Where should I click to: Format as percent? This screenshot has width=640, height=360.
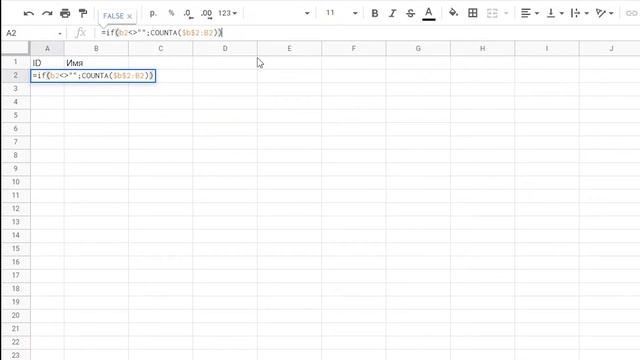171,13
